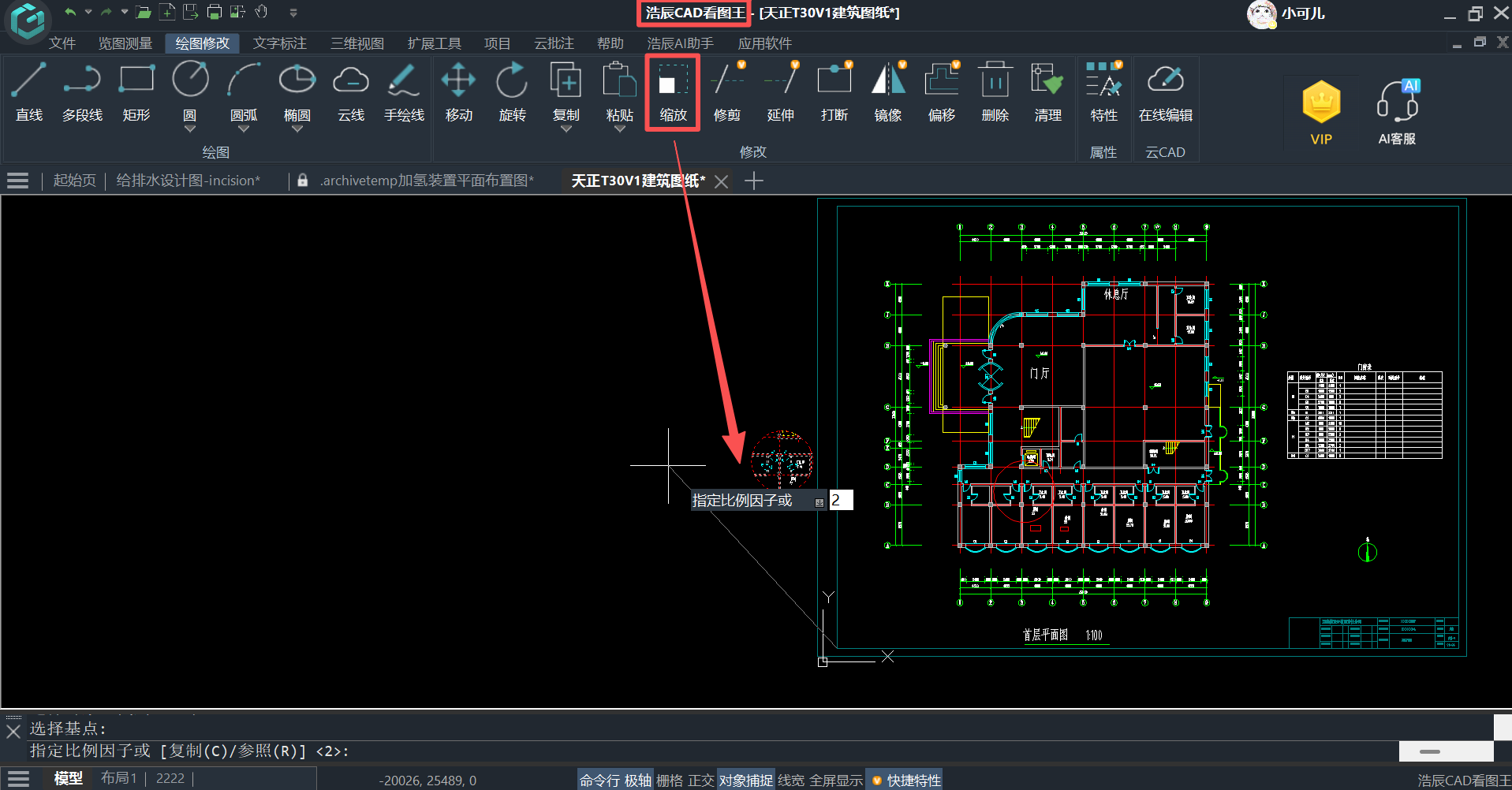
Task: Expand the 圆弧 arc options arrow
Action: point(244,129)
